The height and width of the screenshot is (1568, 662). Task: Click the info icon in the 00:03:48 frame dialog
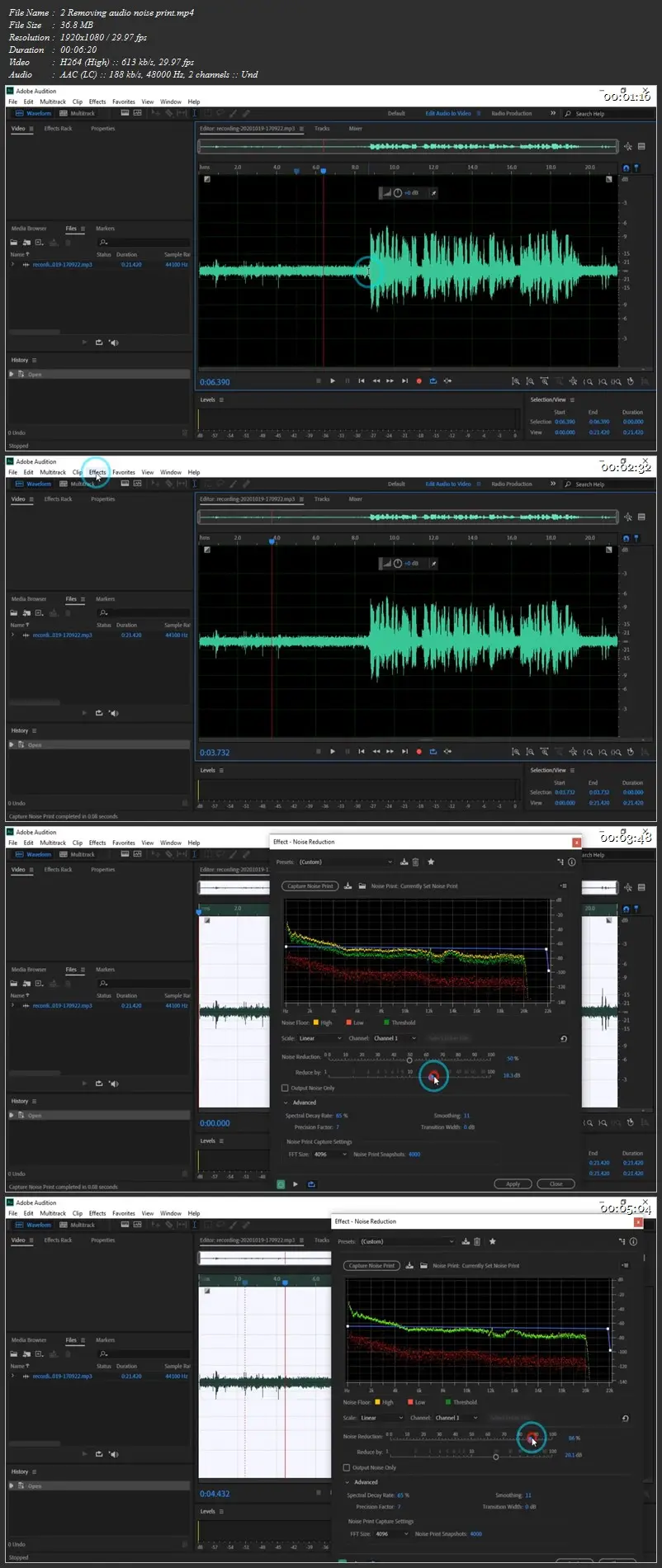571,862
